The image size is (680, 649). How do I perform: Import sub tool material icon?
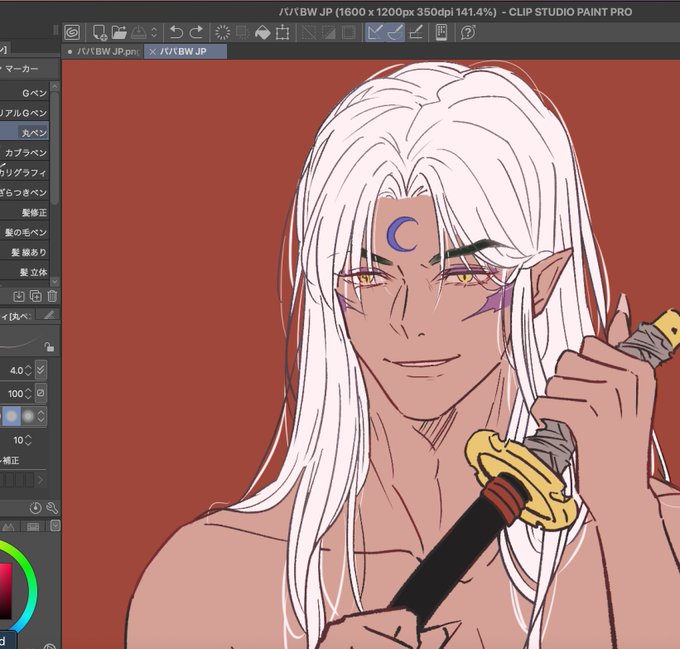pyautogui.click(x=19, y=297)
